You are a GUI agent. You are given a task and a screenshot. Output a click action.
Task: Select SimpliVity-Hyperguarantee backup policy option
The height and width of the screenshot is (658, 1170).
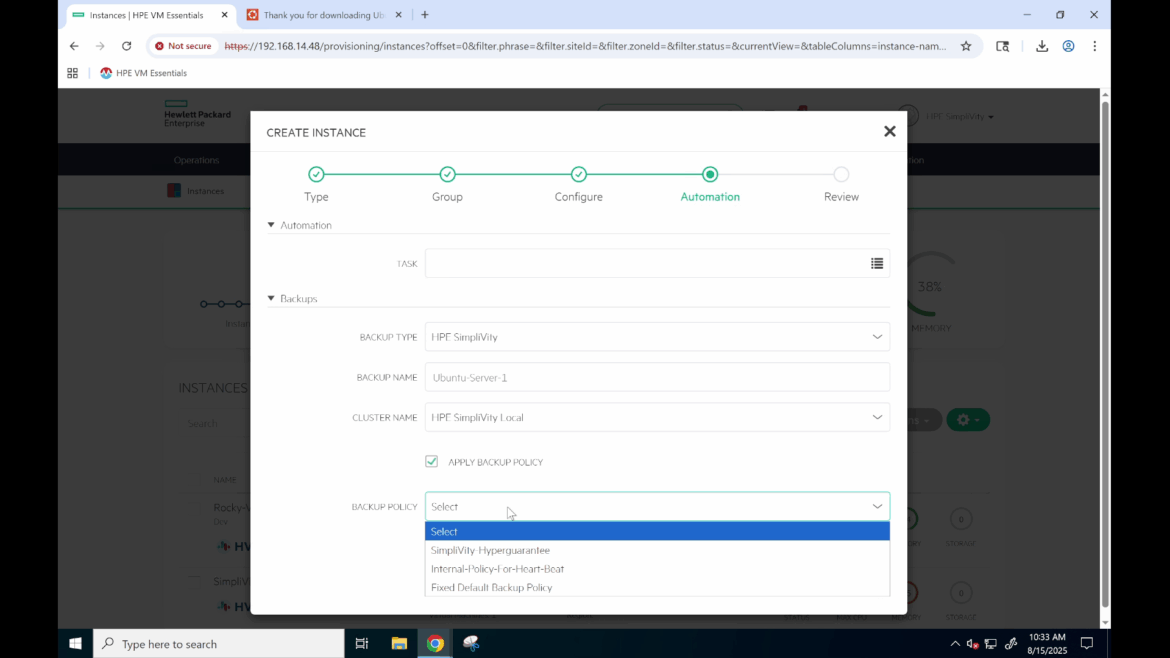490,550
